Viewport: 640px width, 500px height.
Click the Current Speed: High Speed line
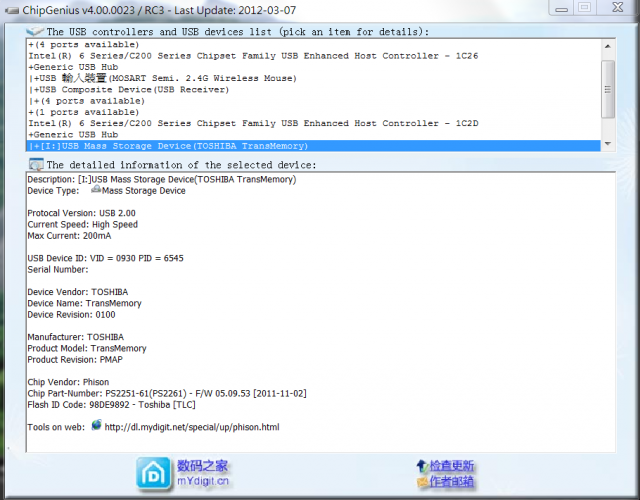[82, 224]
